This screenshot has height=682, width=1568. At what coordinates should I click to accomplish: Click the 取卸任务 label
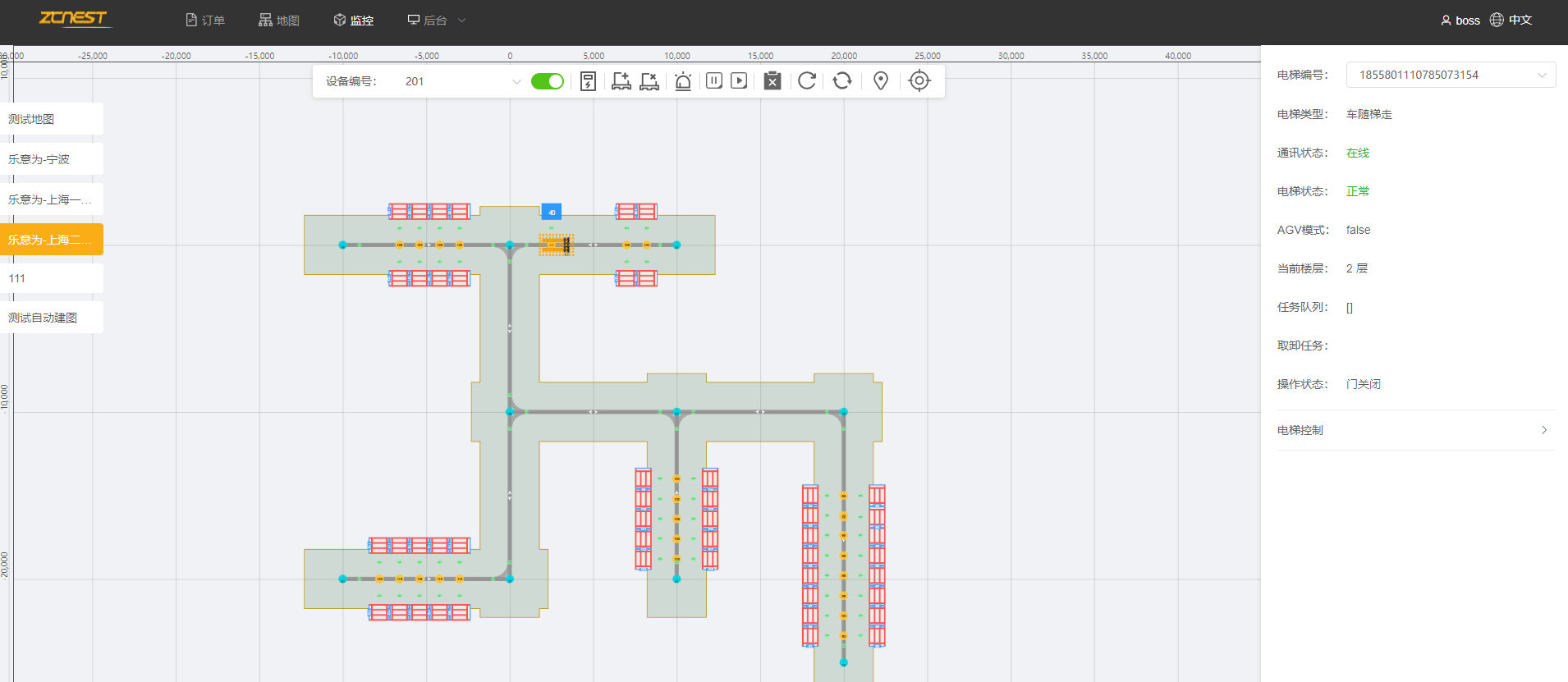(x=1303, y=346)
